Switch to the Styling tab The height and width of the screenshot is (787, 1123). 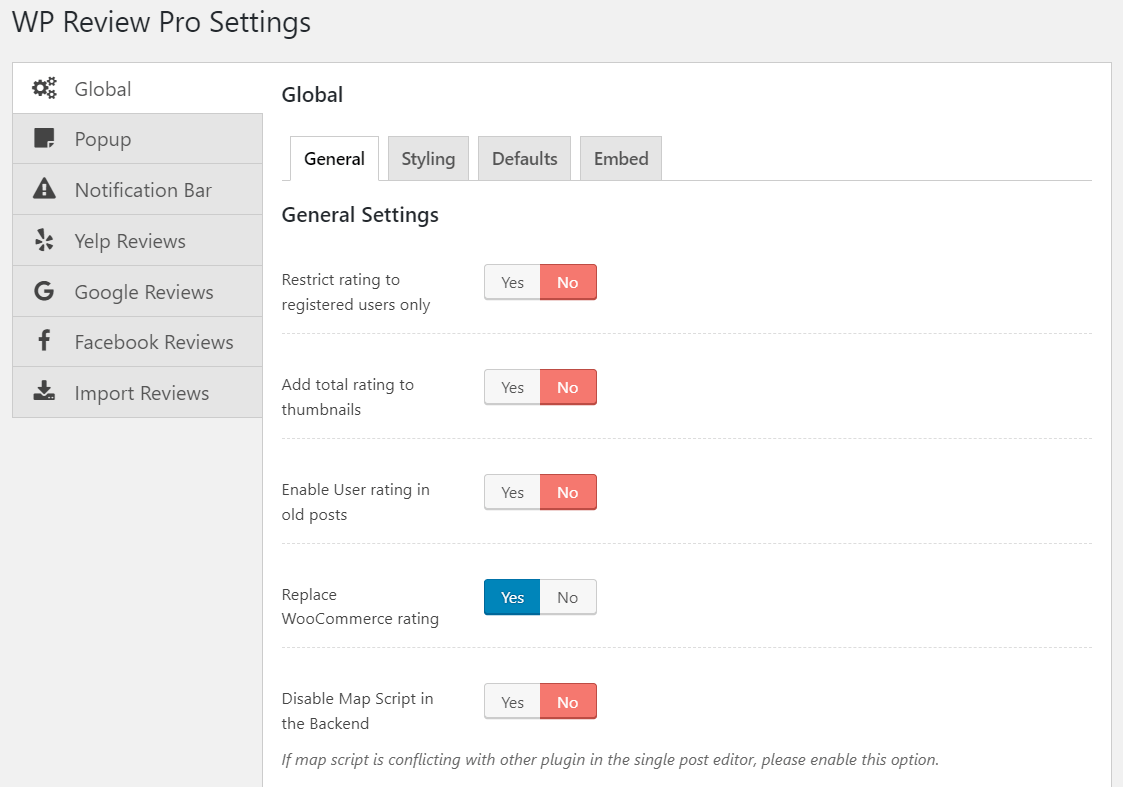(x=428, y=158)
